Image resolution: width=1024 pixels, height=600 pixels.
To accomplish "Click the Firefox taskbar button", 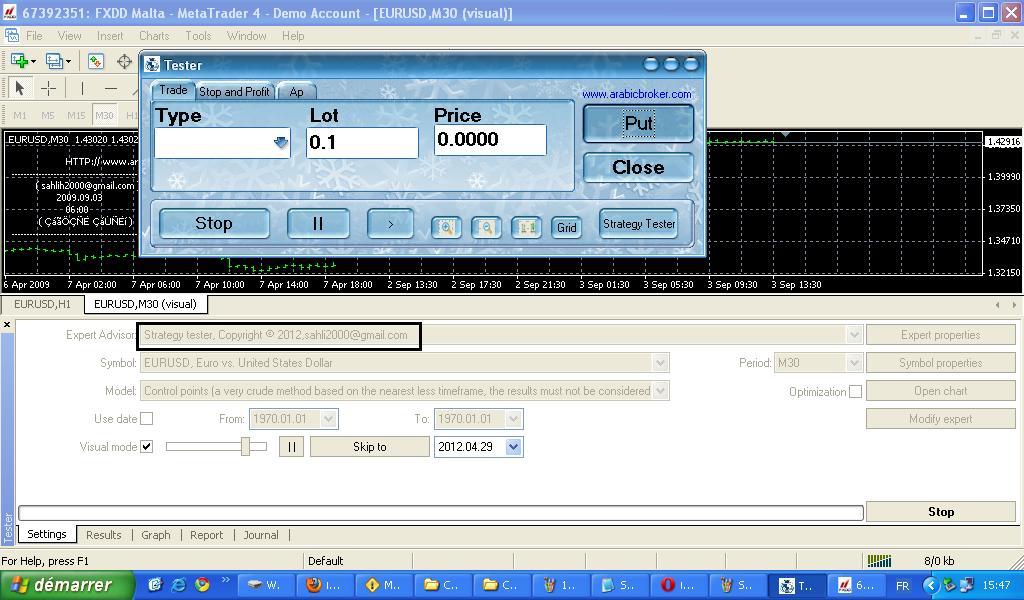I will (x=324, y=585).
